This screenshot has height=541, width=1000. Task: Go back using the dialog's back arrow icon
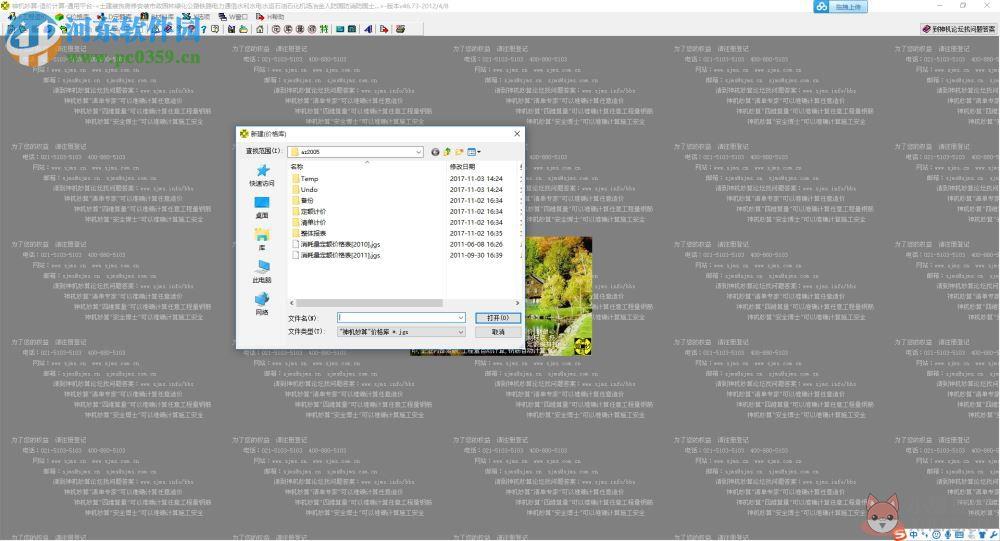point(435,152)
